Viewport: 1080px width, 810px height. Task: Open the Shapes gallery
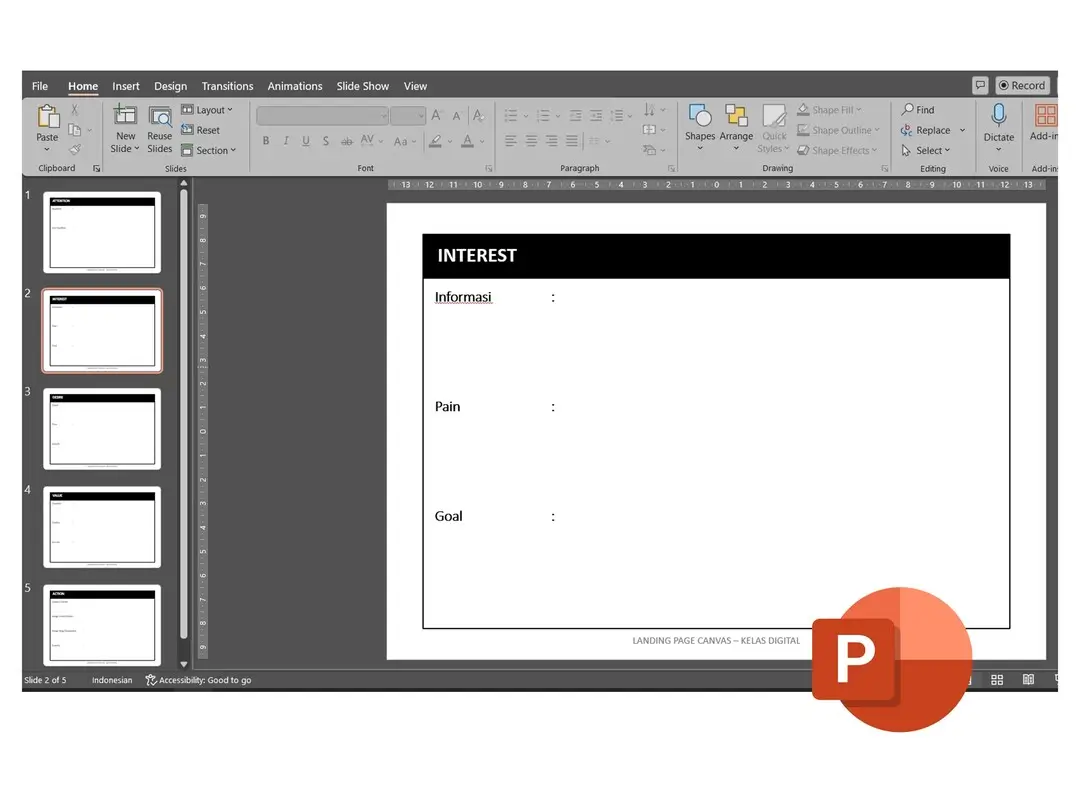pyautogui.click(x=700, y=128)
